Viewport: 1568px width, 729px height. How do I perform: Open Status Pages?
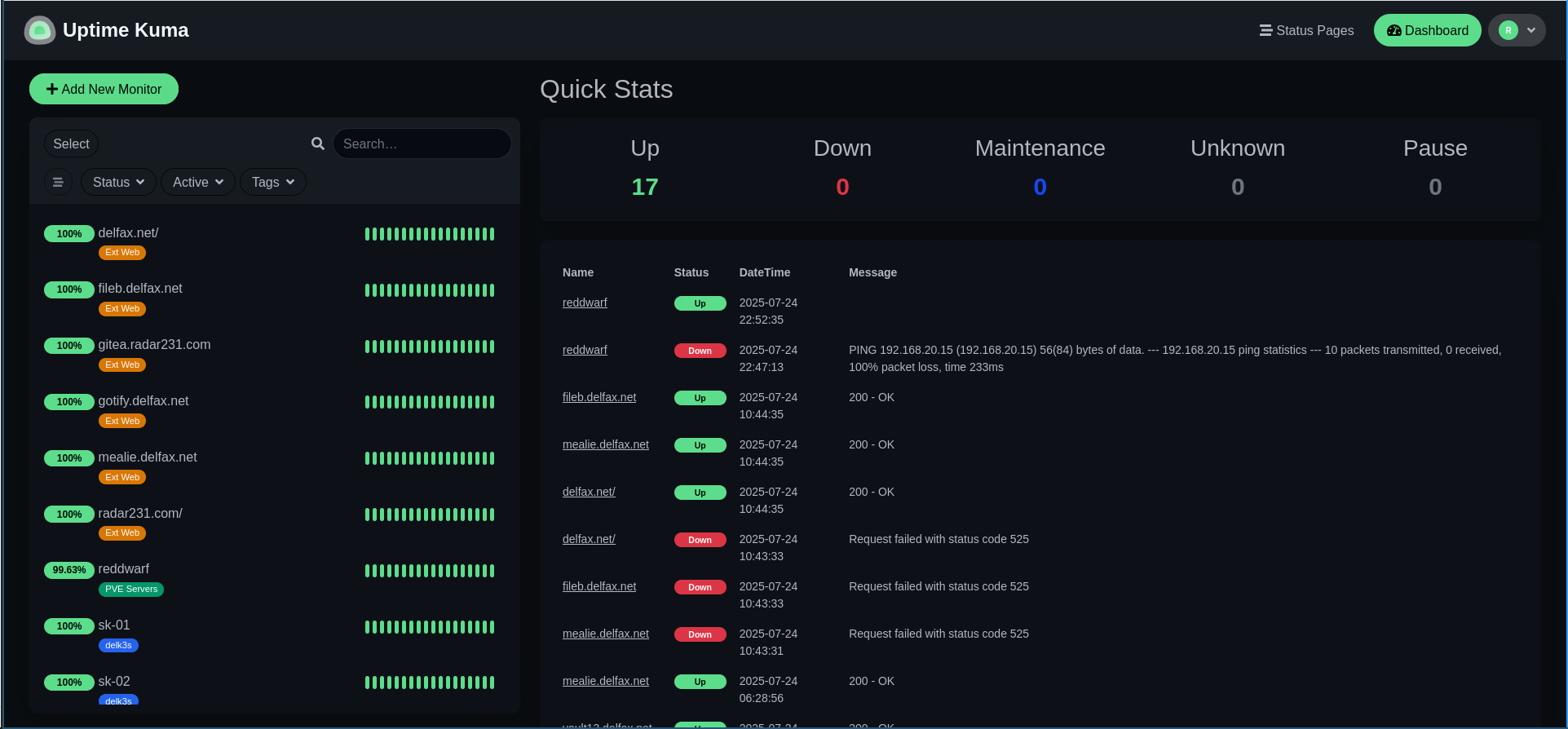coord(1306,30)
